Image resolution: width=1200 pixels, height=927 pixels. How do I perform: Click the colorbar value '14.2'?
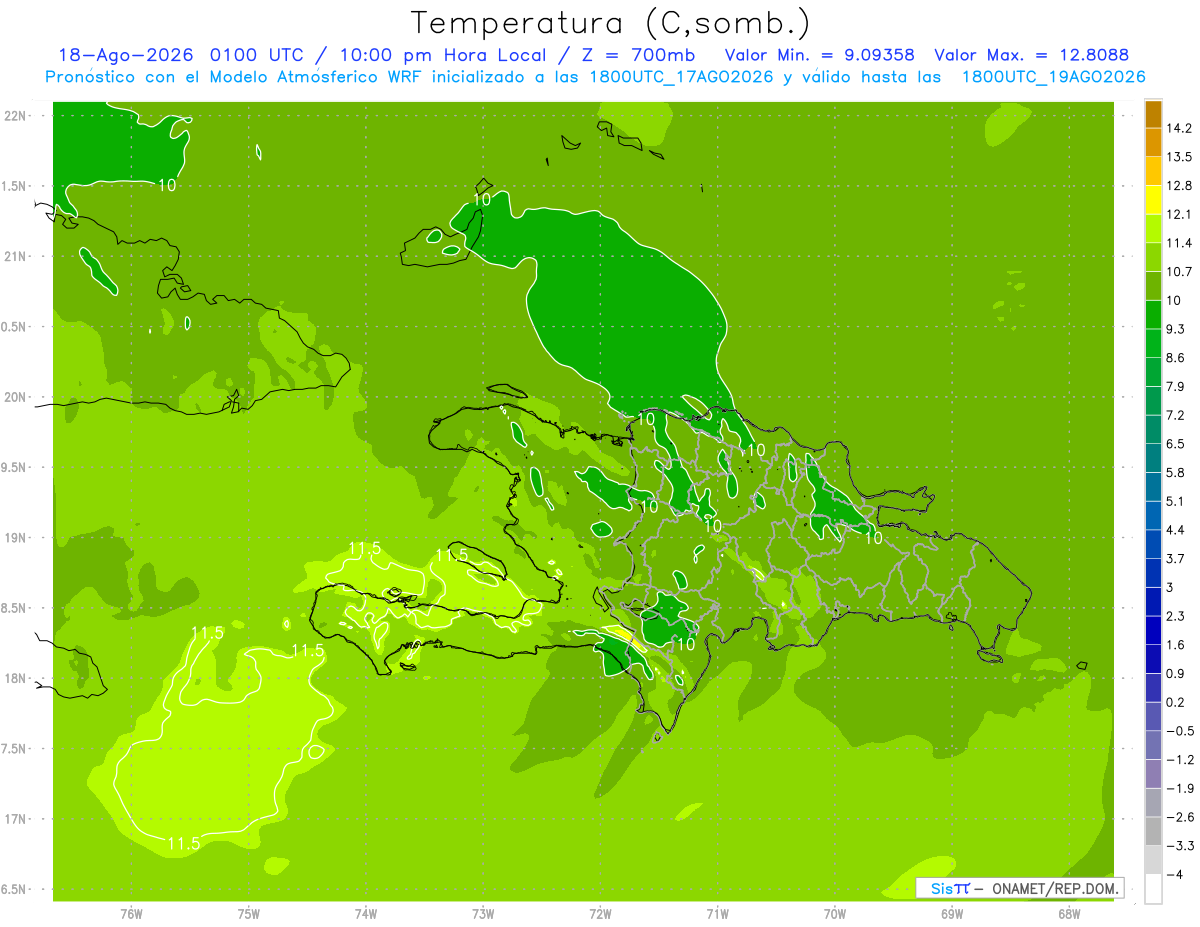(x=1180, y=128)
